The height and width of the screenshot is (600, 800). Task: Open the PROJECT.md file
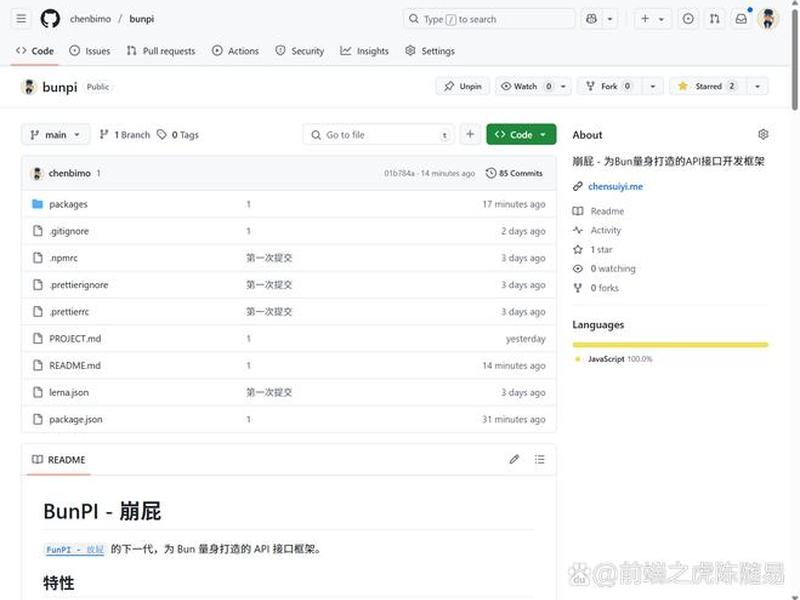[75, 338]
